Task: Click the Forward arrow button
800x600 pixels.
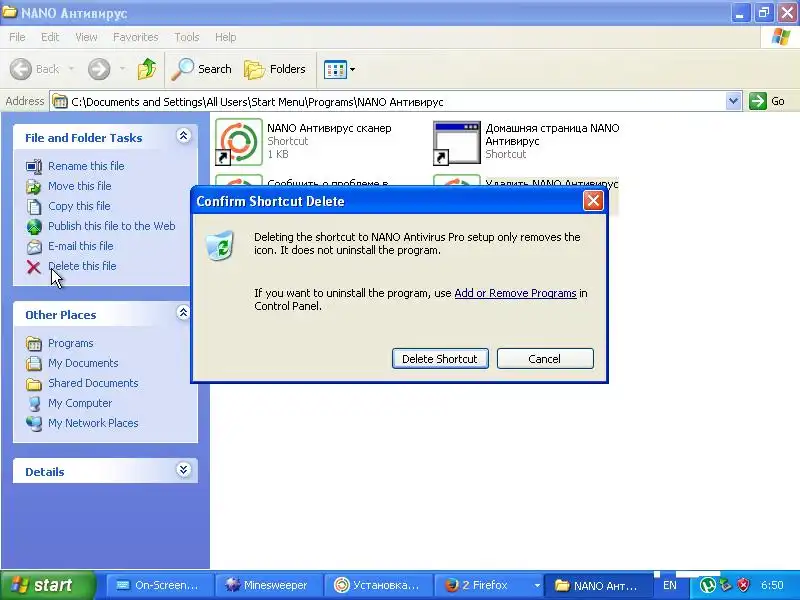Action: [x=99, y=69]
